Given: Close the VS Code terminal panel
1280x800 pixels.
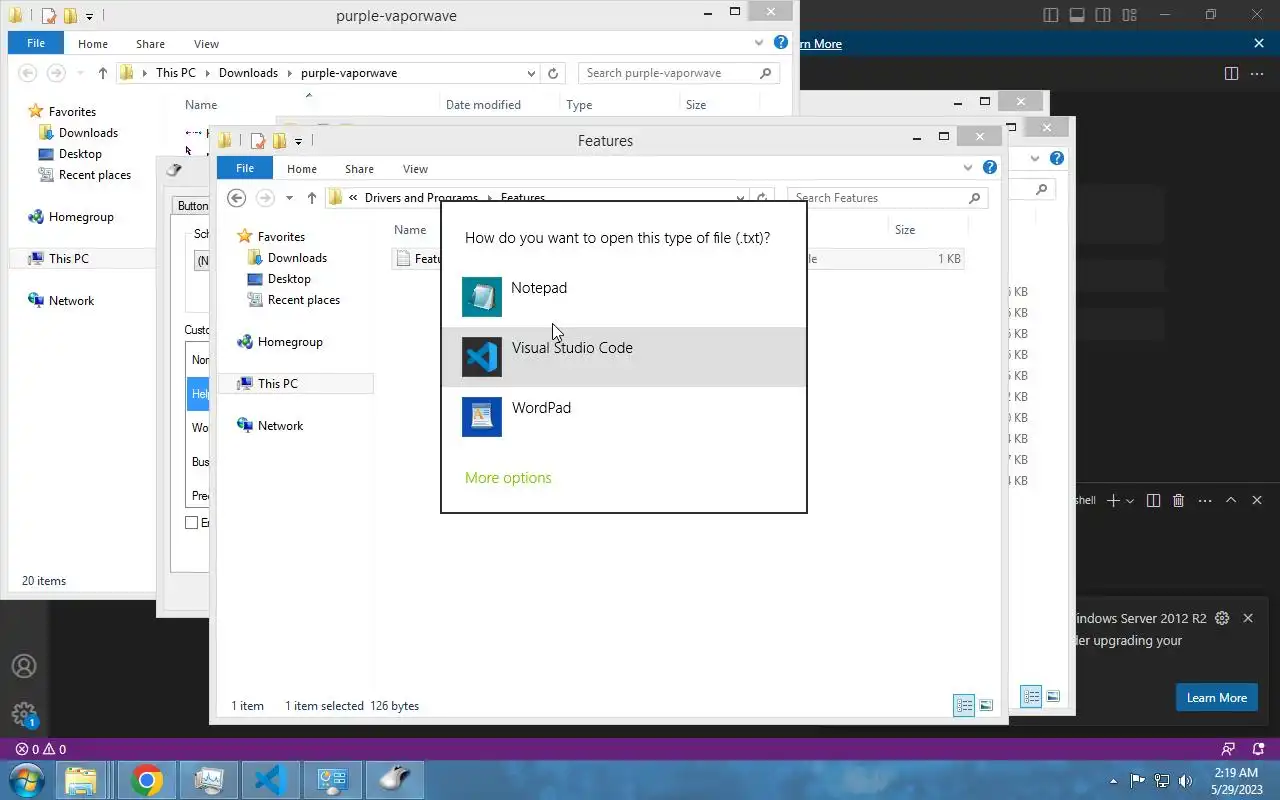Looking at the screenshot, I should (x=1257, y=500).
